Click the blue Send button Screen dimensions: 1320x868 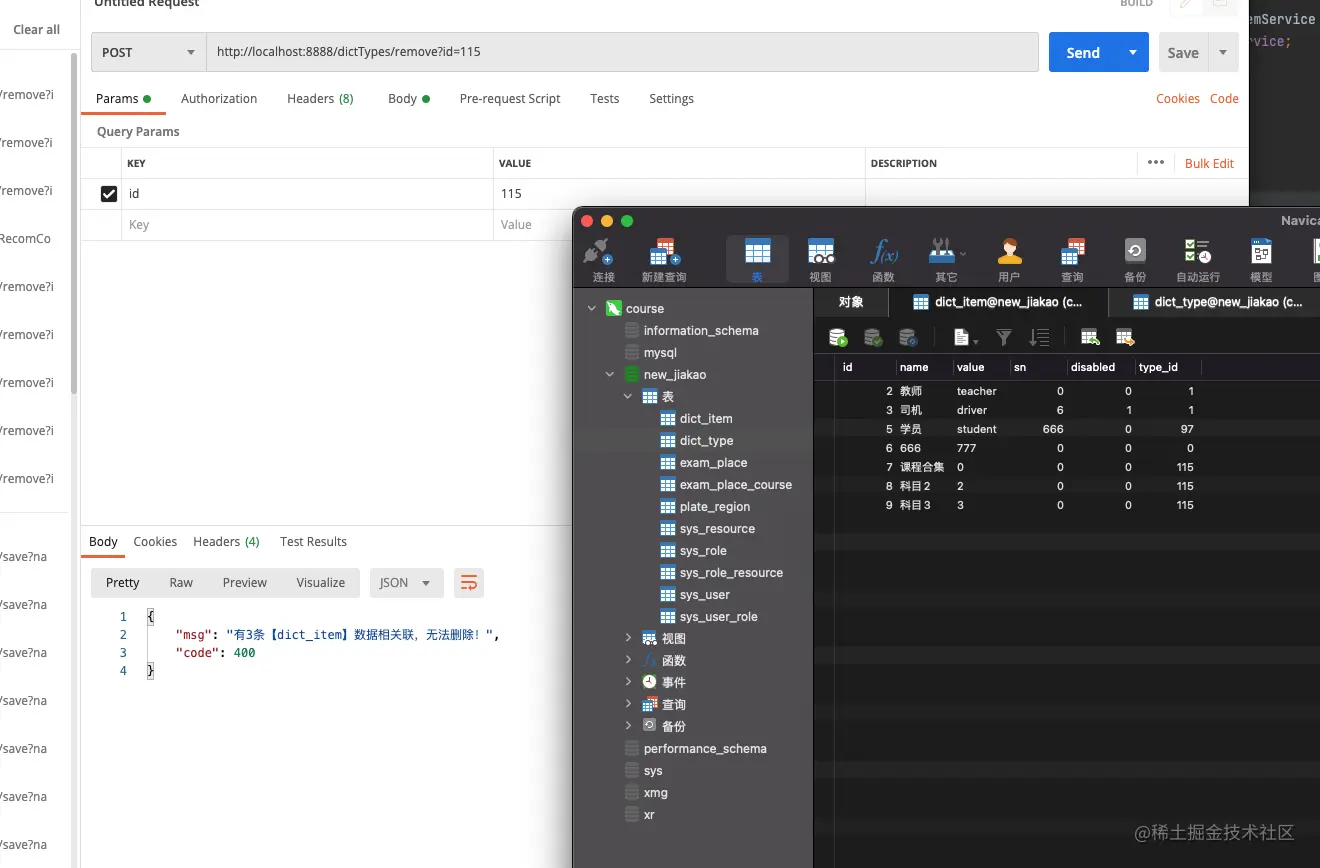point(1083,52)
